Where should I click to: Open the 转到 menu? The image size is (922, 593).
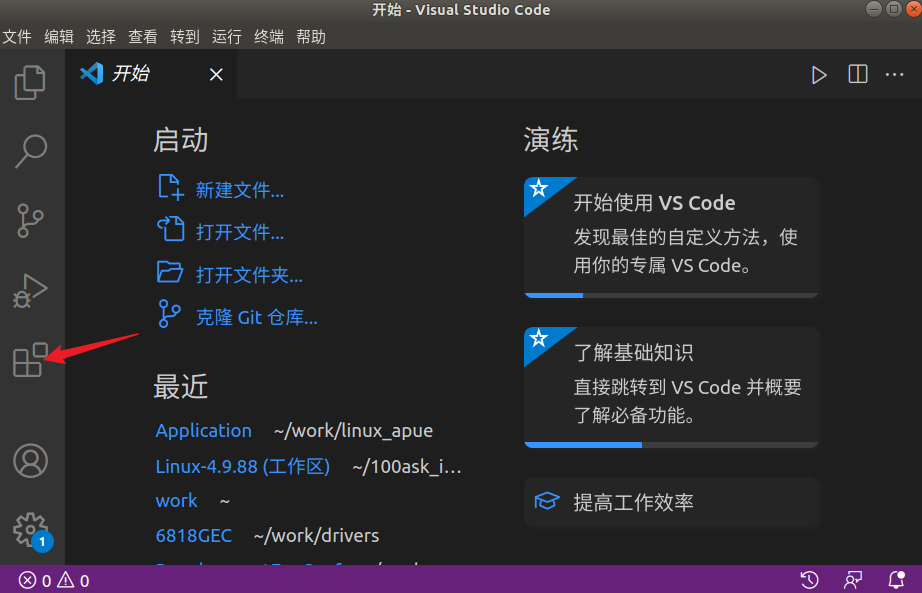coord(185,37)
